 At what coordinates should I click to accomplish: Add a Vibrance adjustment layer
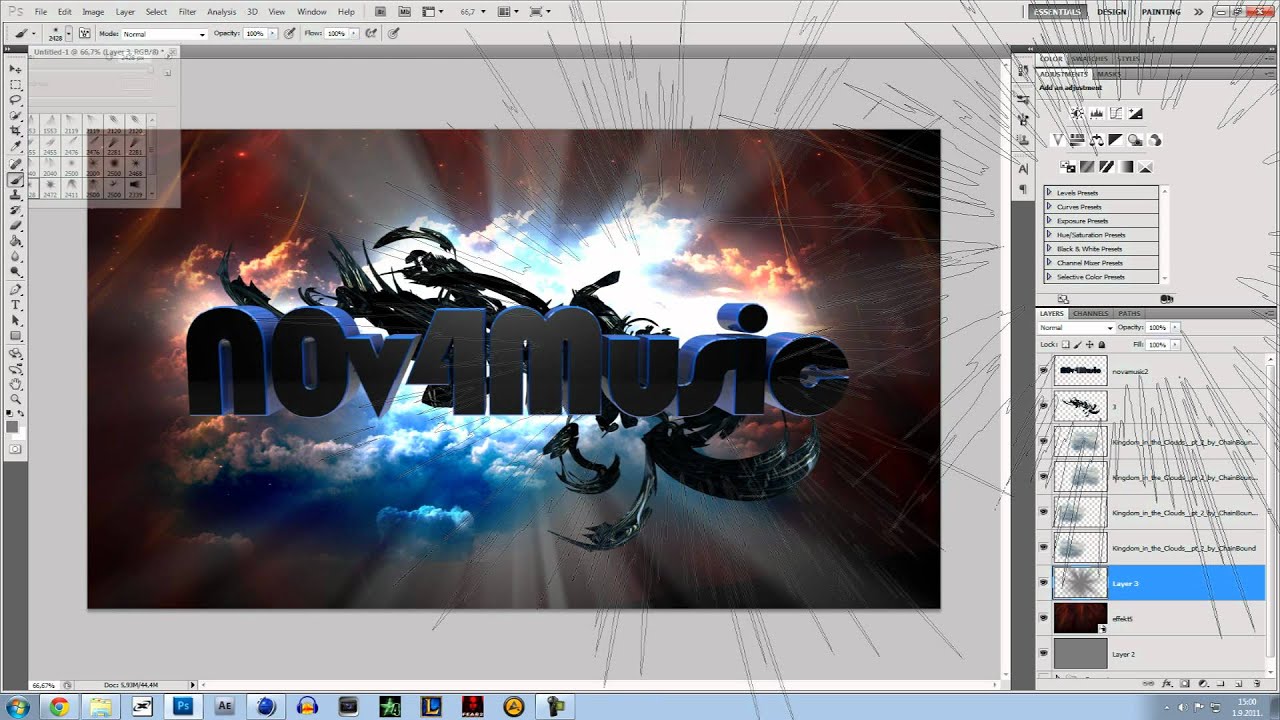coord(1058,140)
